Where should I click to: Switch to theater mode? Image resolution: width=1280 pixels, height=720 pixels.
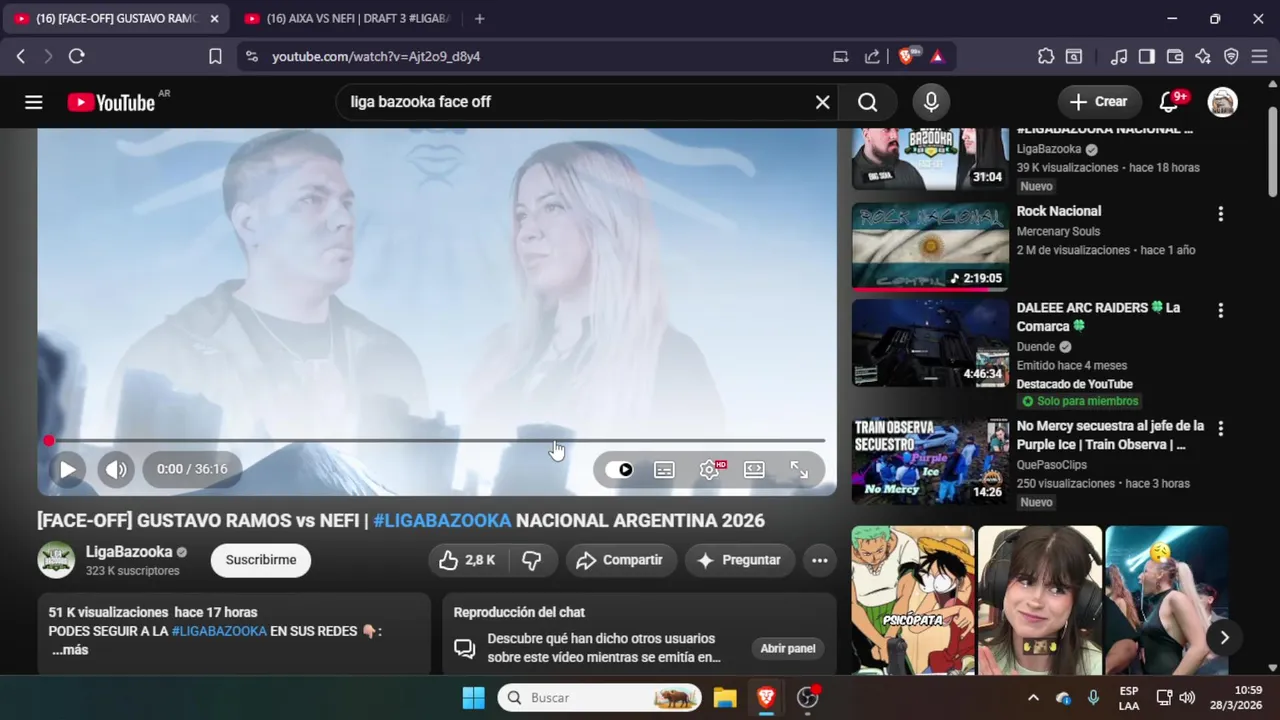[754, 470]
